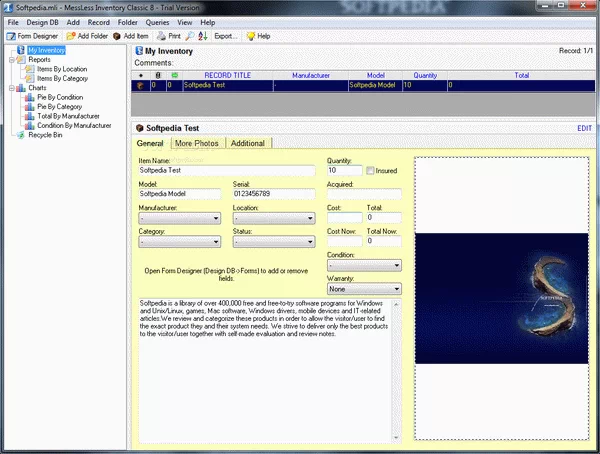The image size is (600, 454).
Task: Click the A-Z sort icon in toolbar
Action: pos(201,35)
